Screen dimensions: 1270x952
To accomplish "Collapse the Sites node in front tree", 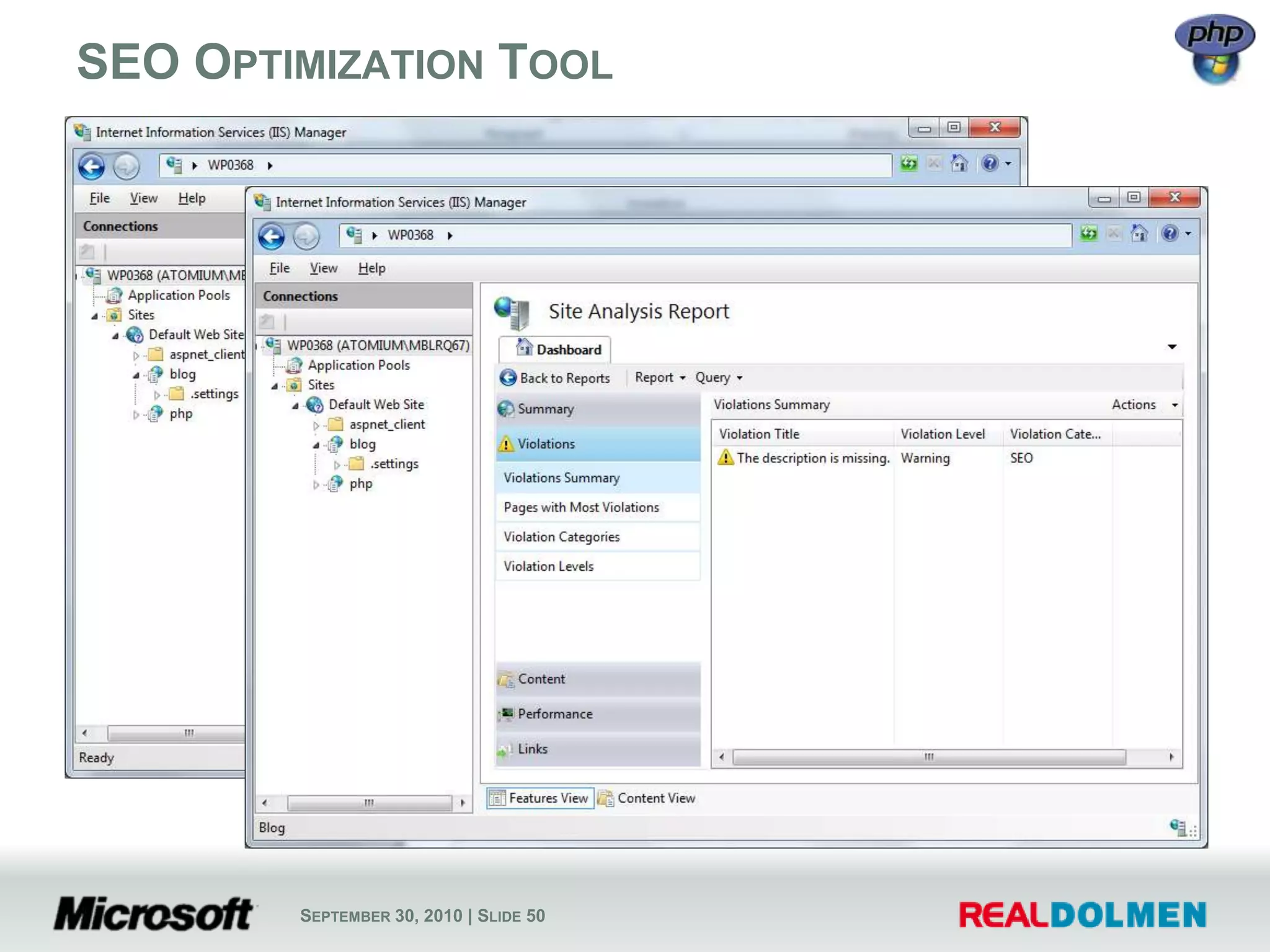I will click(275, 386).
